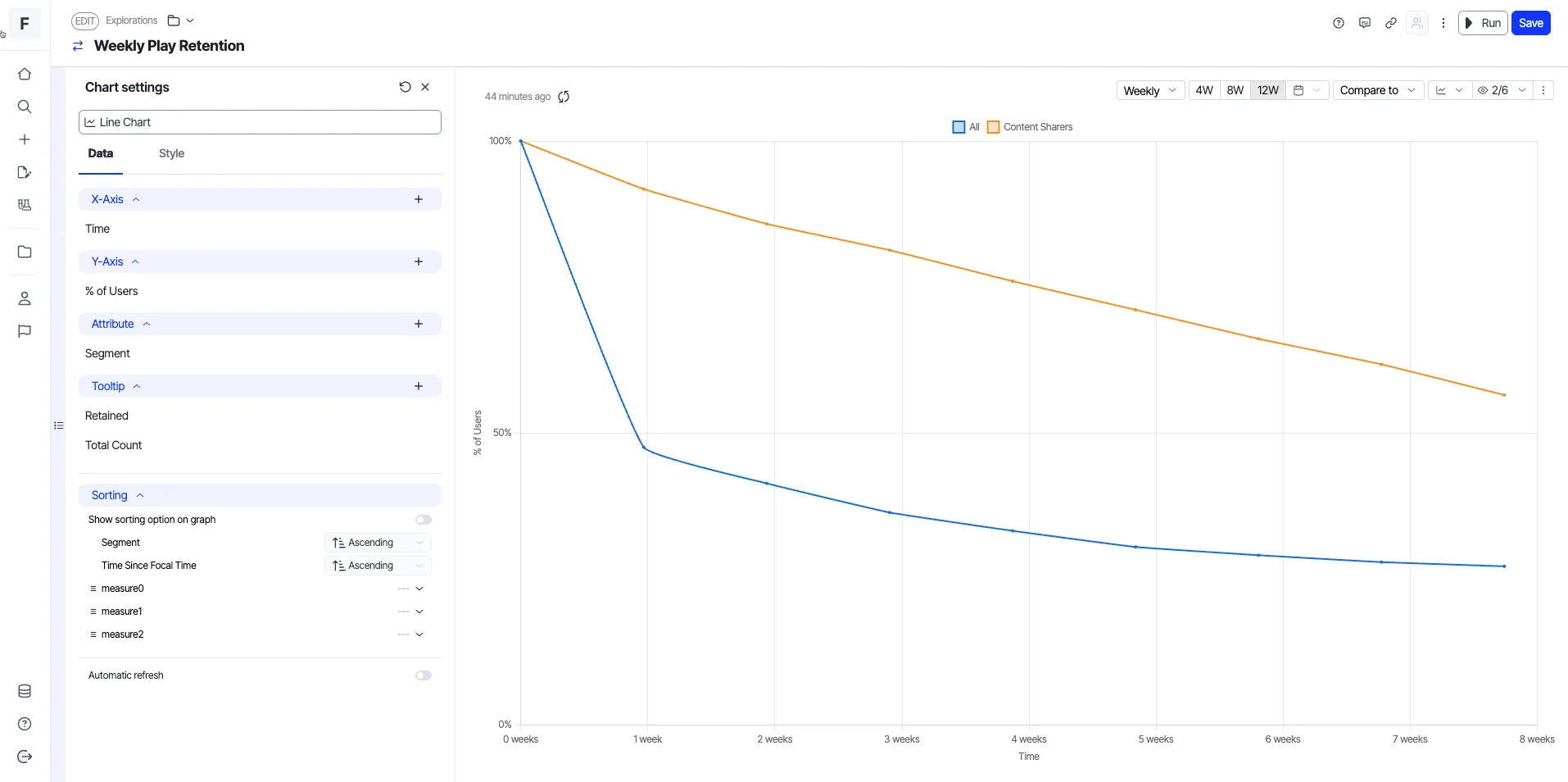Viewport: 1568px width, 782px height.
Task: Open the Line Chart type selector field
Action: pyautogui.click(x=260, y=122)
